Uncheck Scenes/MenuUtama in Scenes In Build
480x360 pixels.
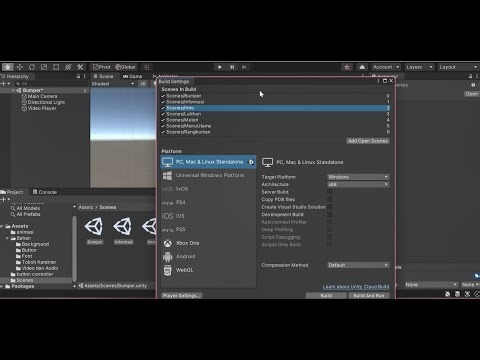[163, 126]
